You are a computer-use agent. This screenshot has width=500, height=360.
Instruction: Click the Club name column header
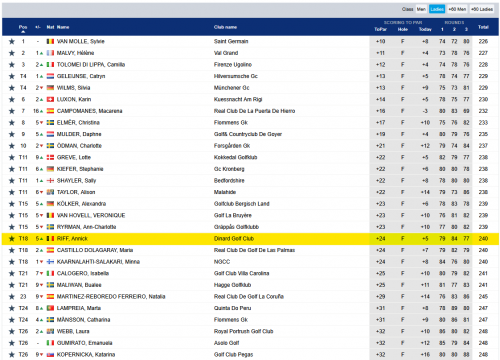pyautogui.click(x=225, y=27)
